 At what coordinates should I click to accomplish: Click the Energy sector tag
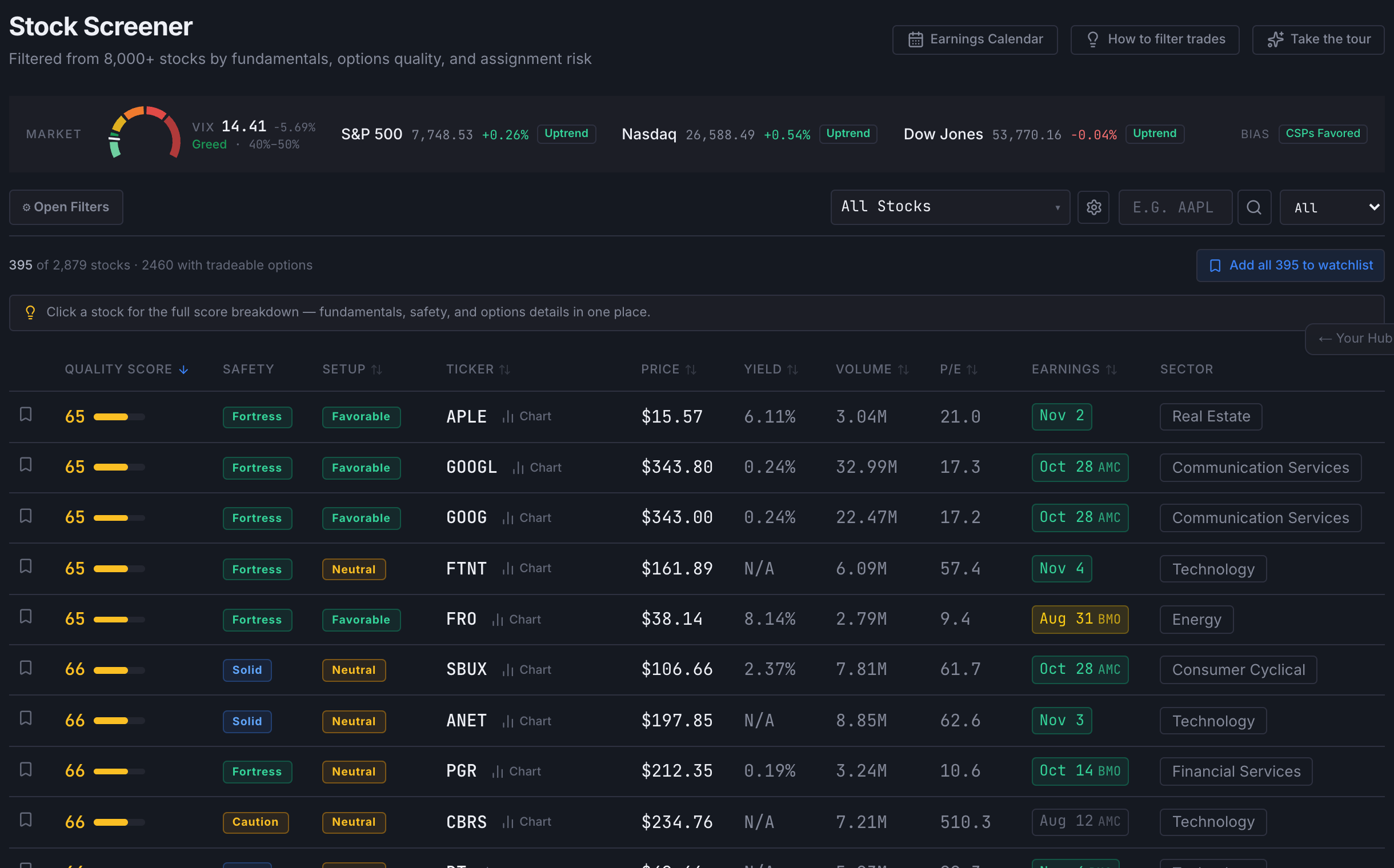pos(1196,620)
